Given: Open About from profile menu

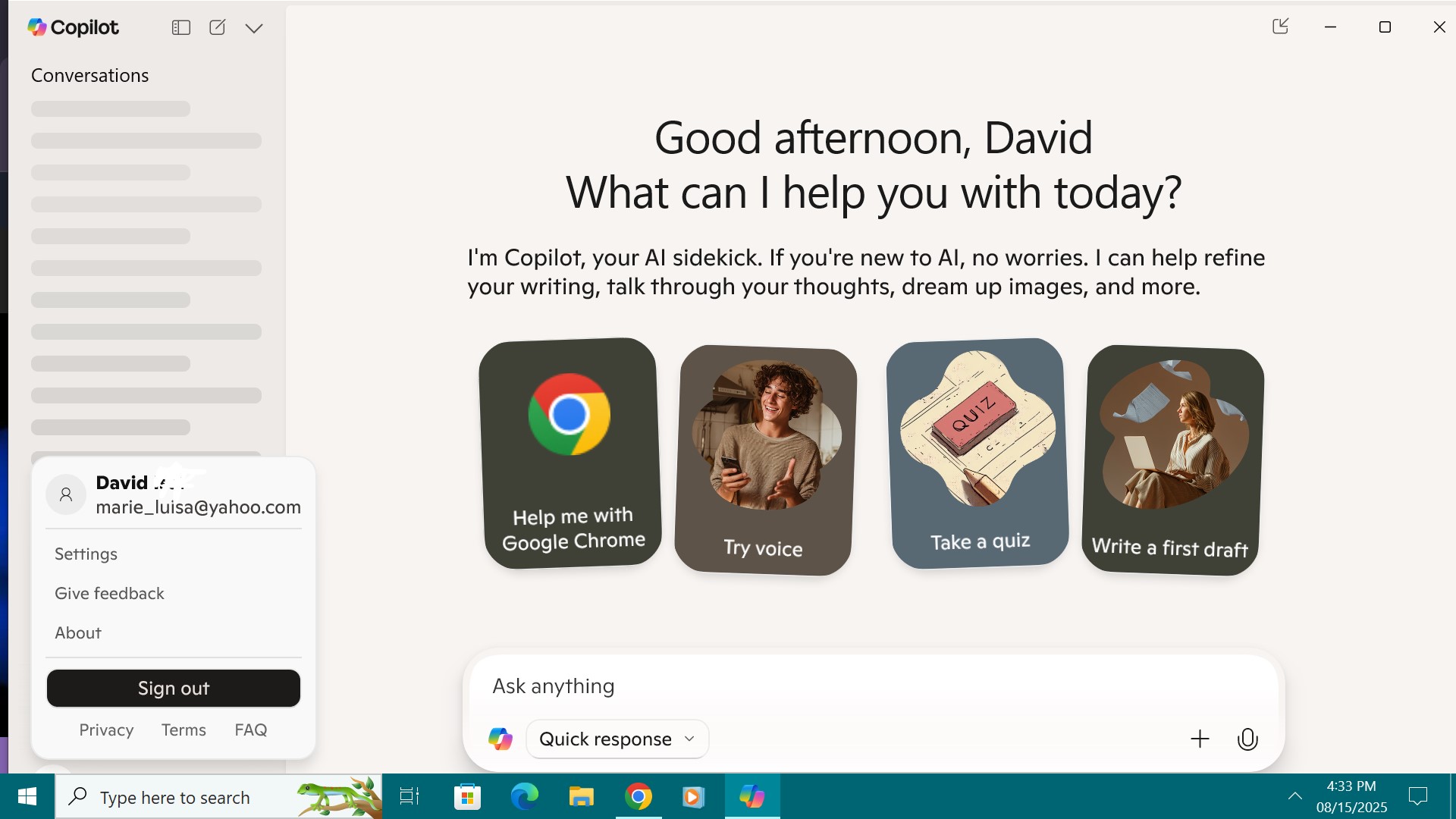Looking at the screenshot, I should tap(78, 633).
